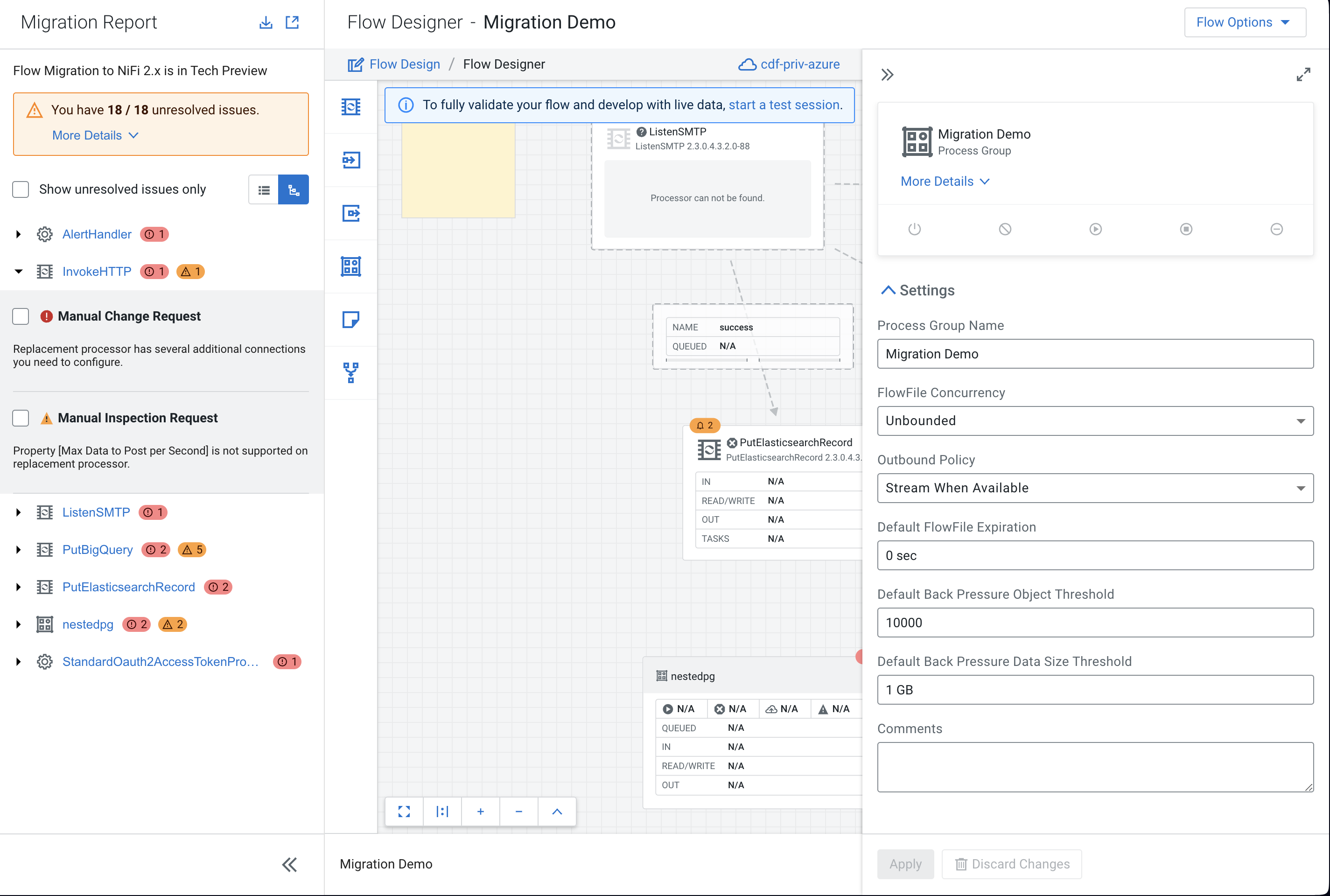This screenshot has width=1330, height=896.
Task: Click the Funnel icon in sidebar
Action: 351,372
